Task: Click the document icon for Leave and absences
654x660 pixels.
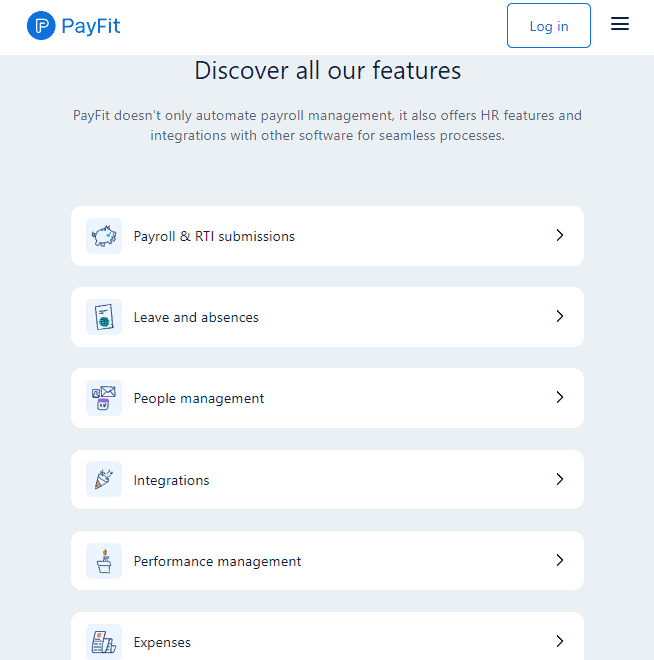Action: pyautogui.click(x=104, y=317)
